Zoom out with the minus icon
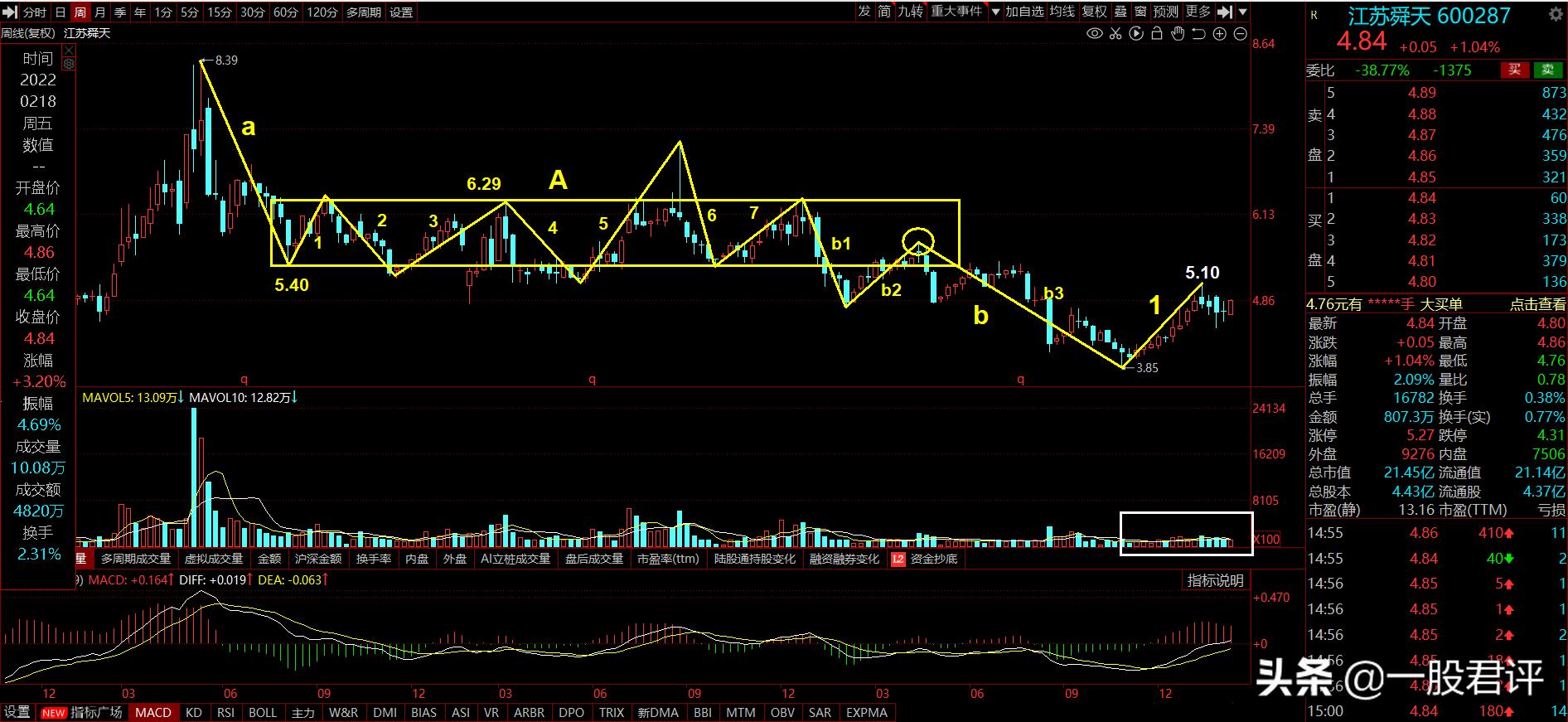This screenshot has width=1568, height=722. tap(1241, 34)
